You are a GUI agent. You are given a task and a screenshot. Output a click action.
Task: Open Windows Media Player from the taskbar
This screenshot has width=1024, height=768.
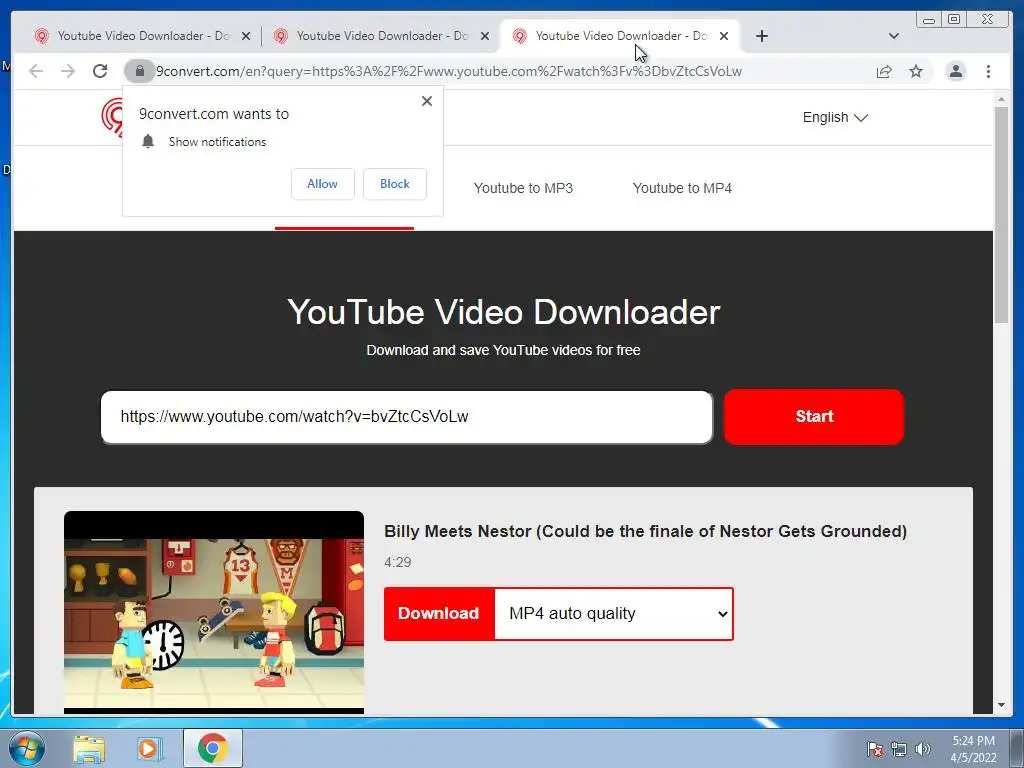pos(149,748)
